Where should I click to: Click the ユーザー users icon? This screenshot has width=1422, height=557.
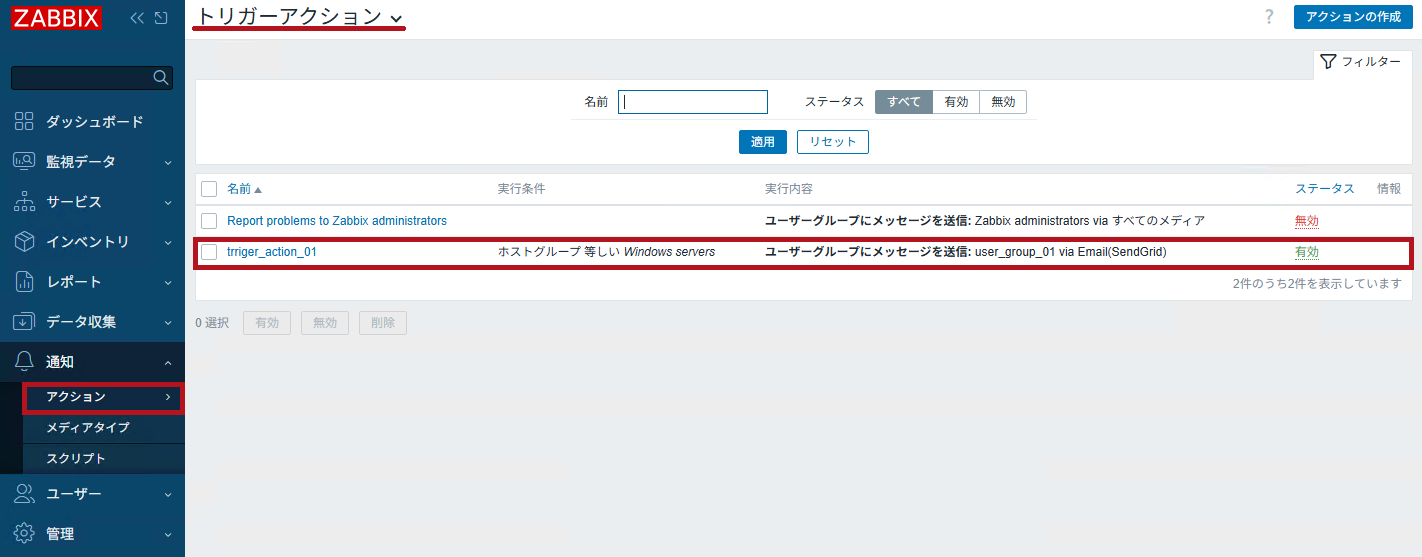[x=25, y=493]
